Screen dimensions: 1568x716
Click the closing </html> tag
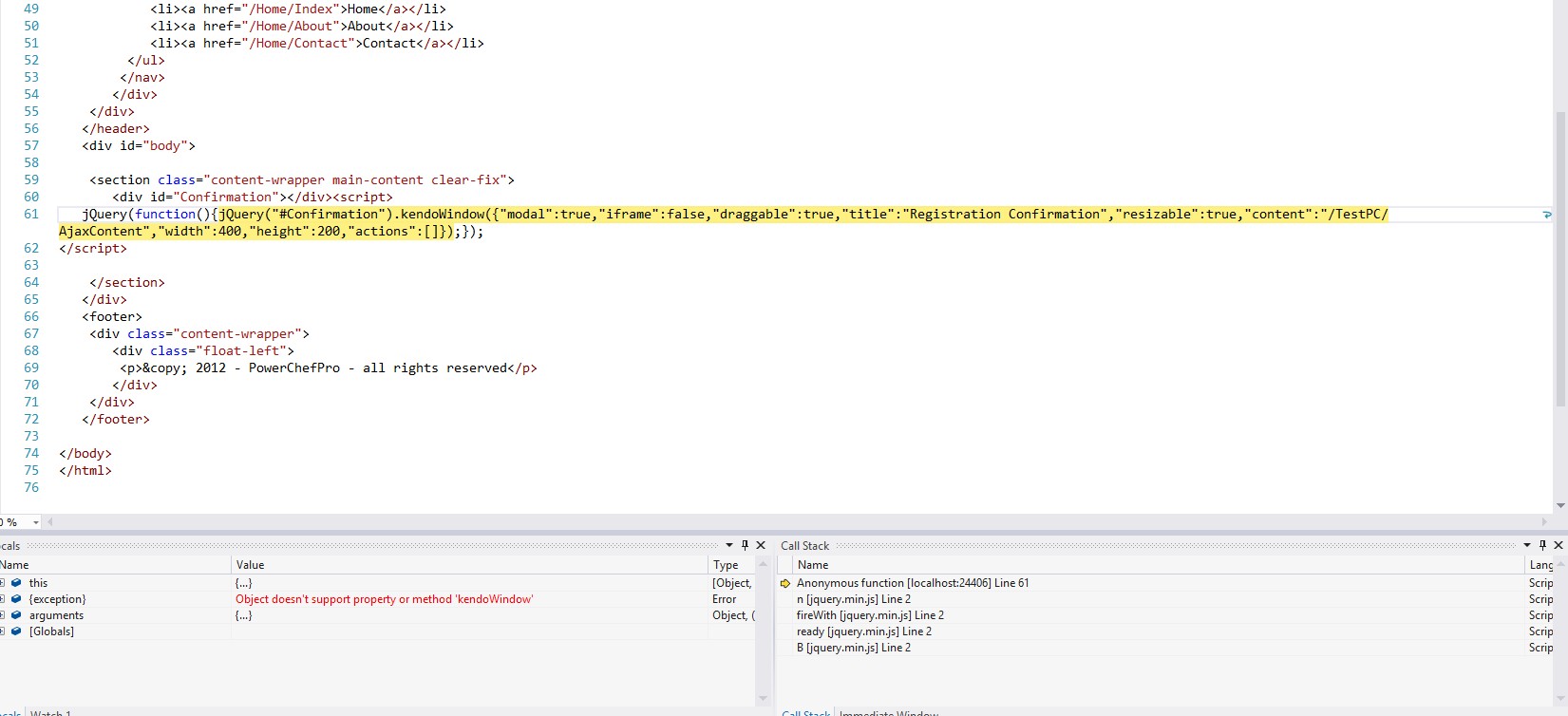point(85,471)
